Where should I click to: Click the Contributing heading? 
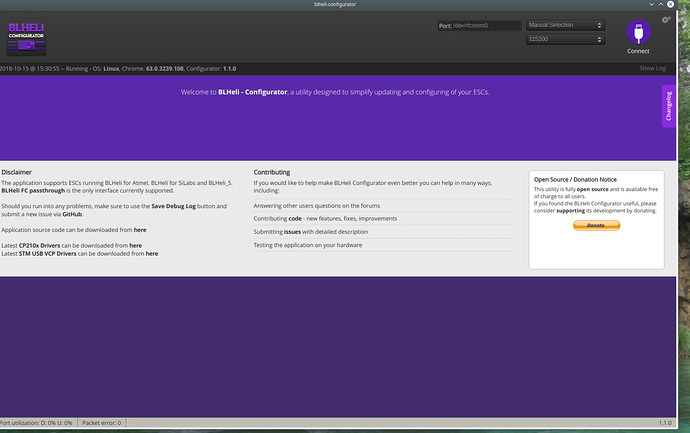(x=272, y=172)
